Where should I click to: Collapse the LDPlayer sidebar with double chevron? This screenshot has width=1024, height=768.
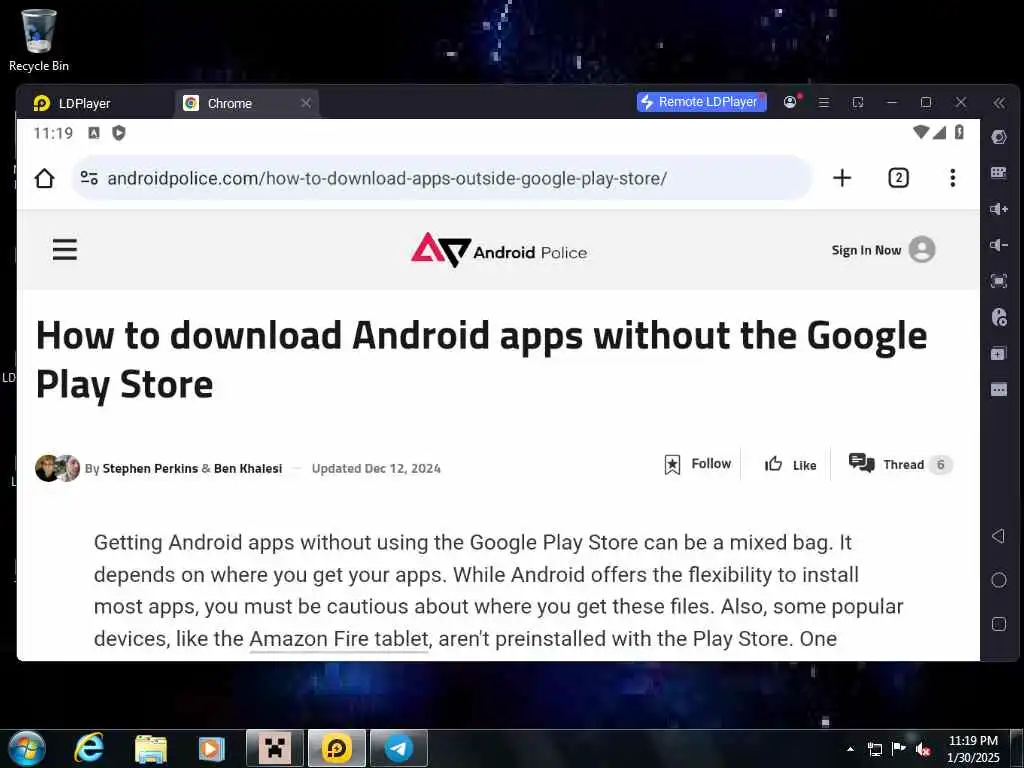999,103
